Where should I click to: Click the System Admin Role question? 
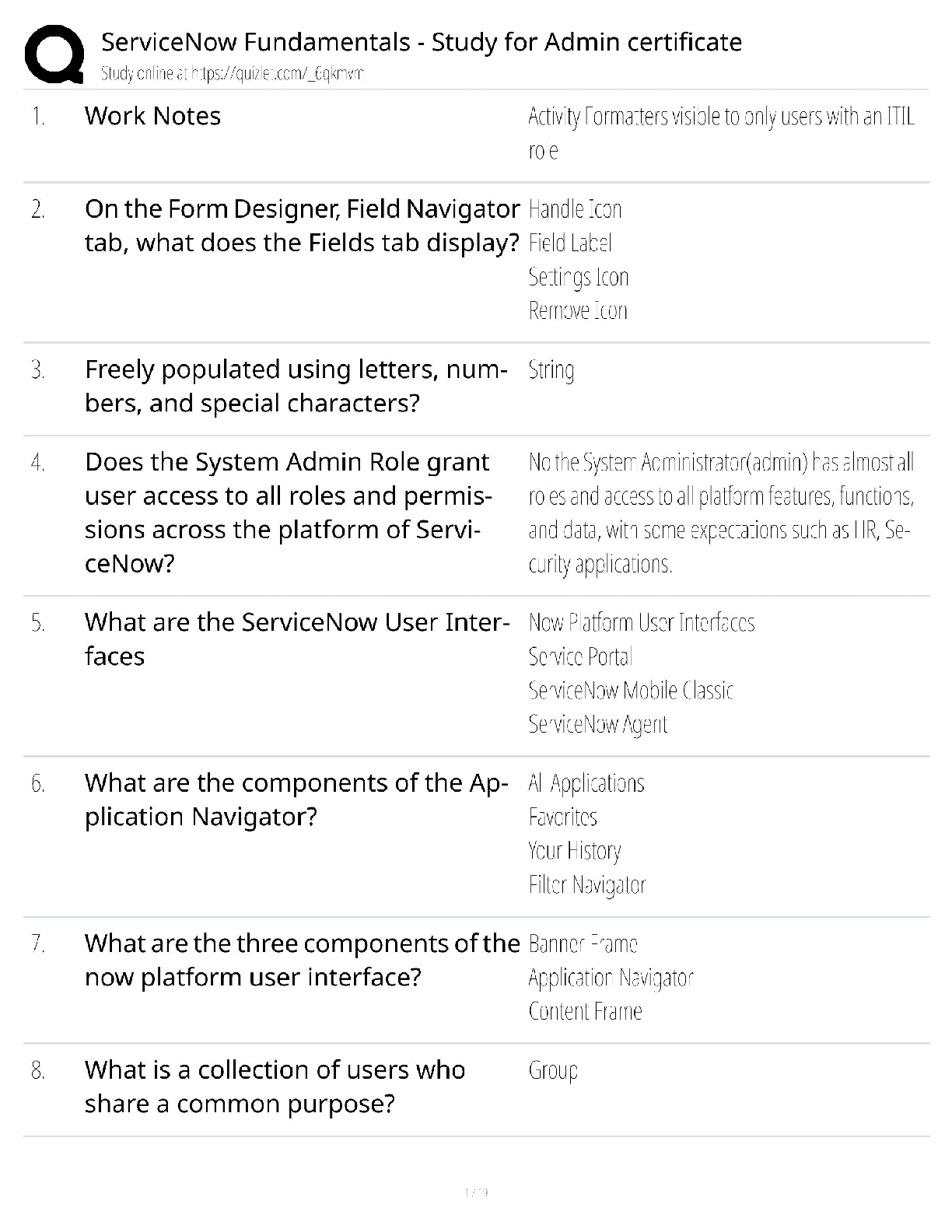(x=288, y=512)
